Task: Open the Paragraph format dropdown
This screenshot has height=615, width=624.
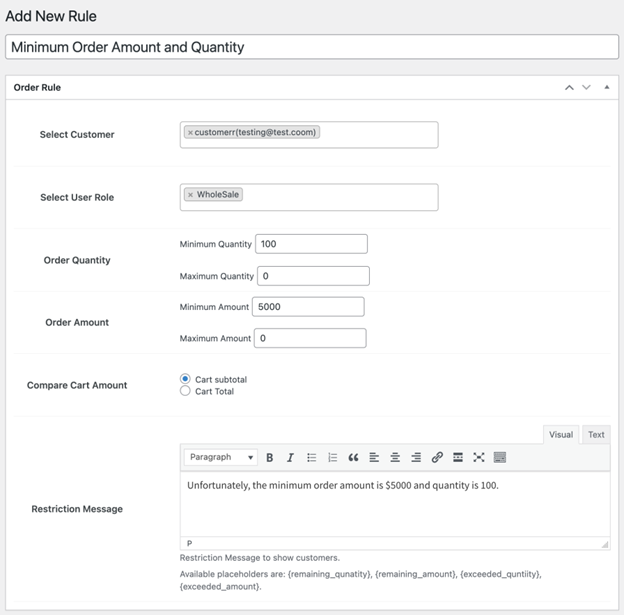Action: [x=221, y=457]
